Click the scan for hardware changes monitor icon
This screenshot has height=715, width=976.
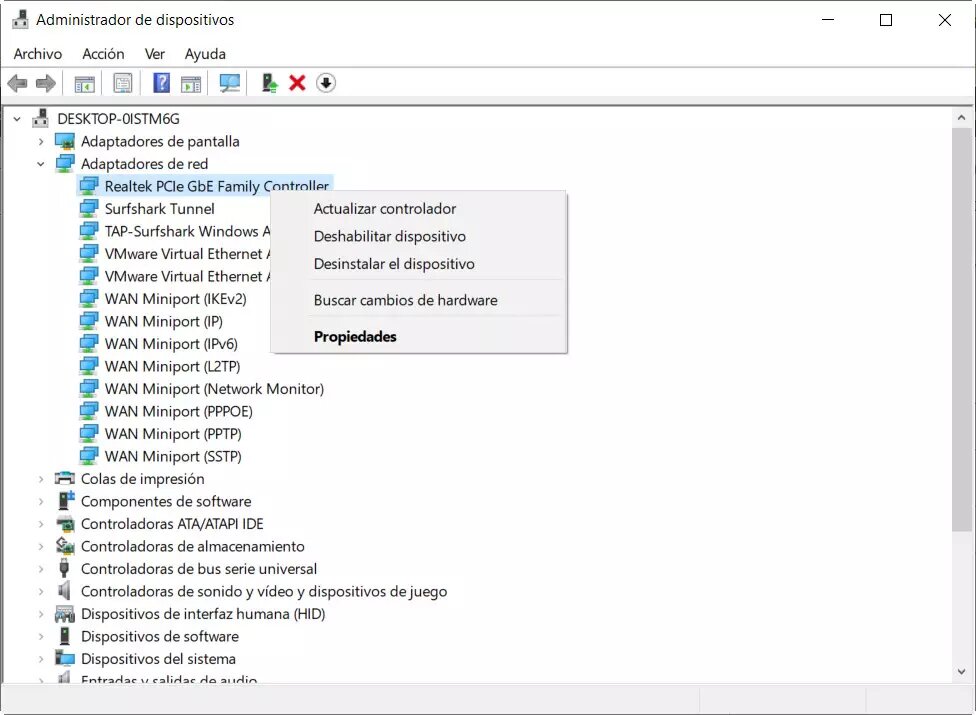tap(230, 83)
